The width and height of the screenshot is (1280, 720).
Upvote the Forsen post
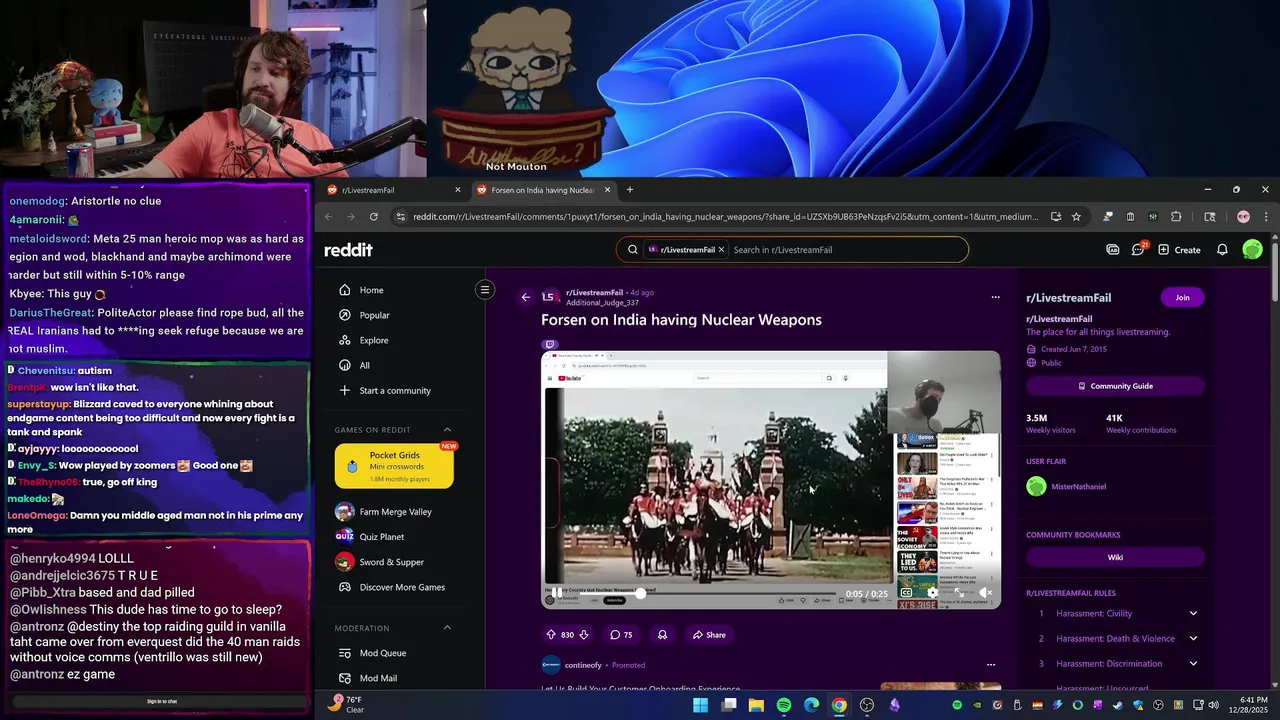(x=551, y=635)
